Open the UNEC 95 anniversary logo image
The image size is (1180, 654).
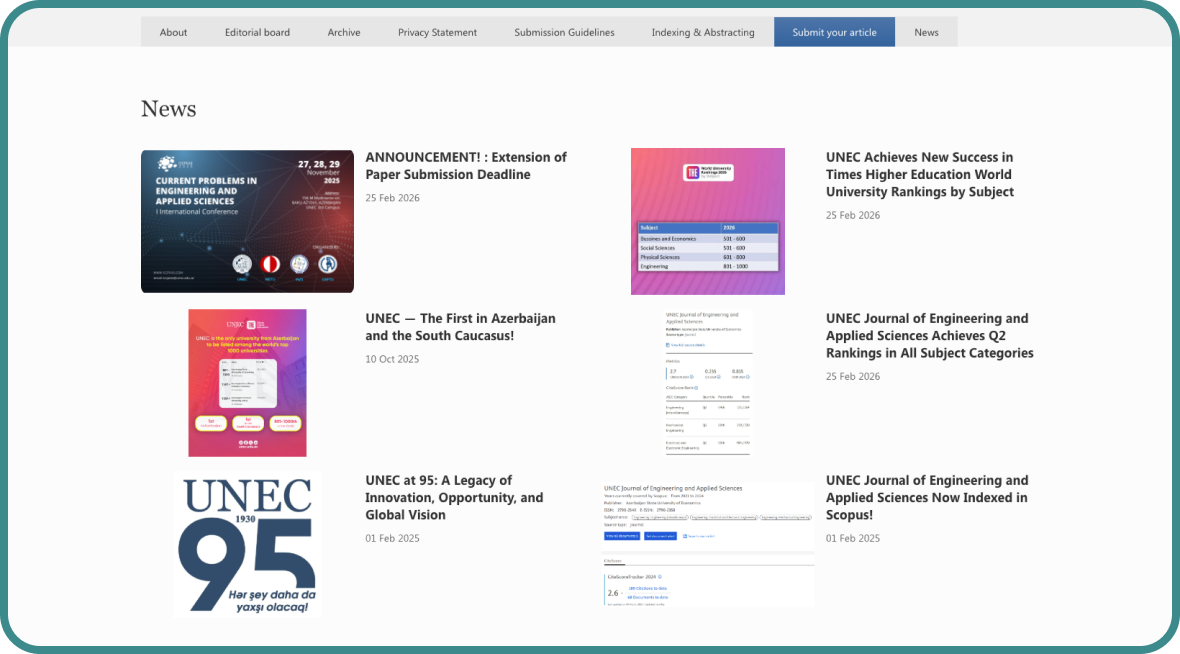click(x=247, y=544)
